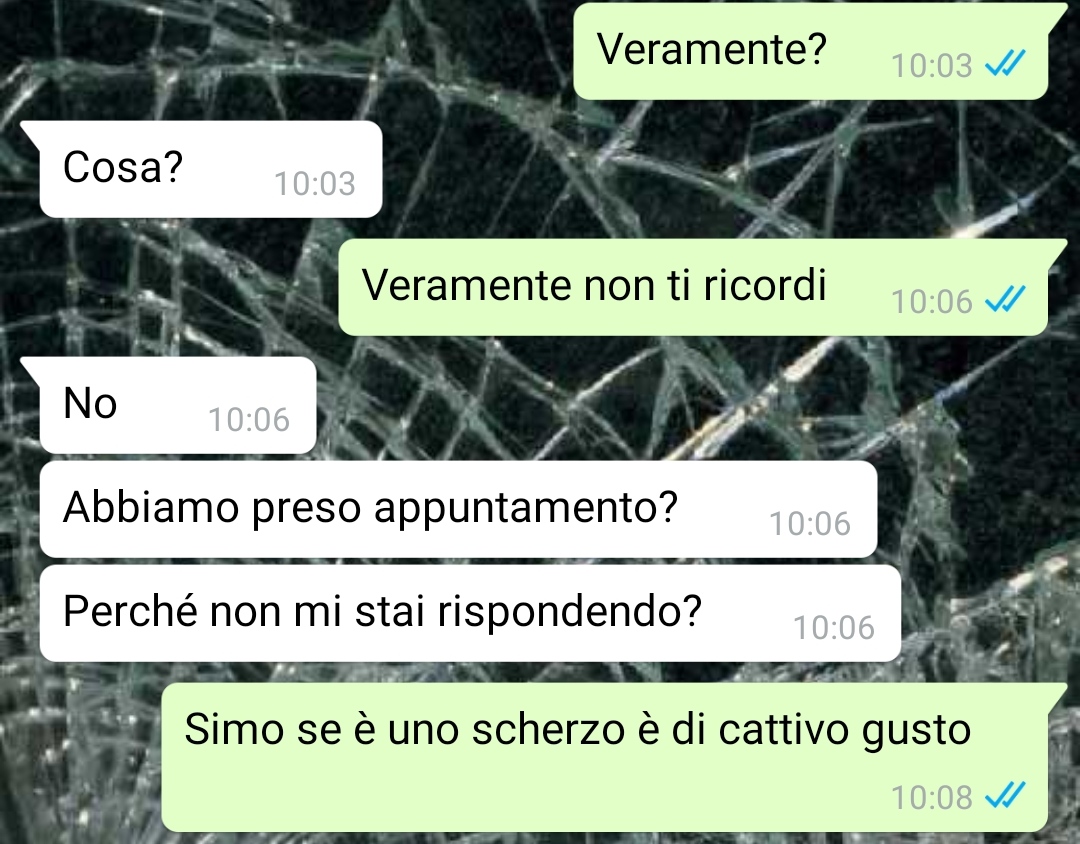The image size is (1080, 844).
Task: Click 10:06 timestamp on 'Veramente non ti ricordi'
Action: (931, 302)
